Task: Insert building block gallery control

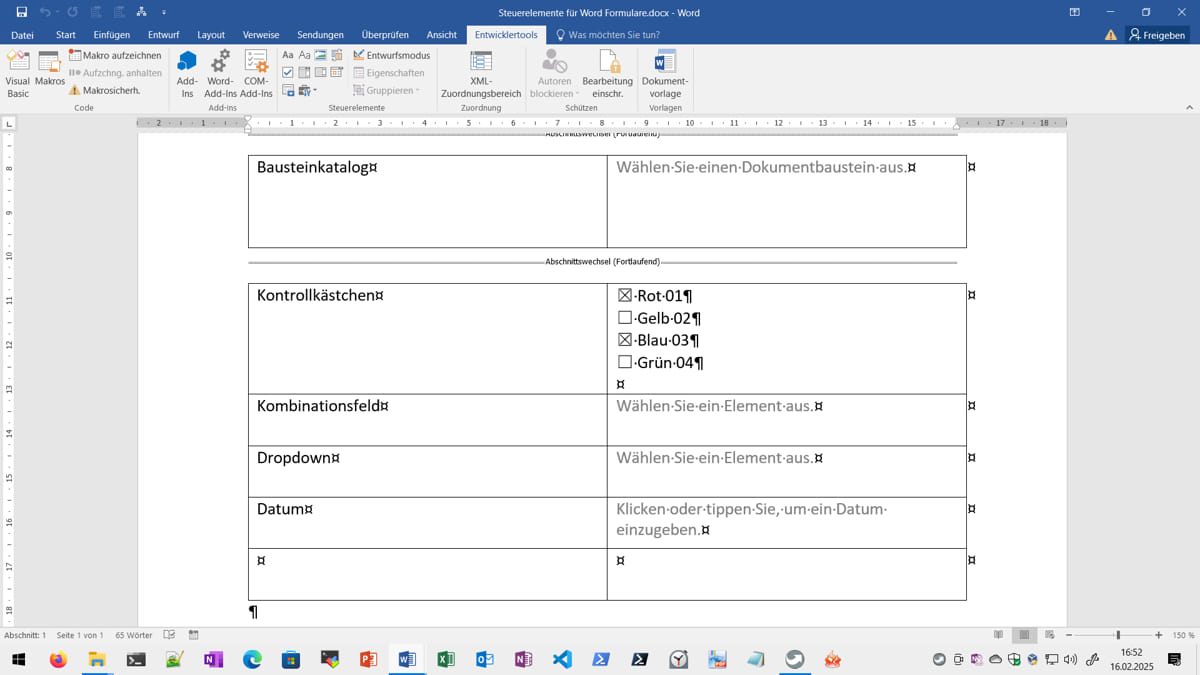Action: click(x=337, y=55)
